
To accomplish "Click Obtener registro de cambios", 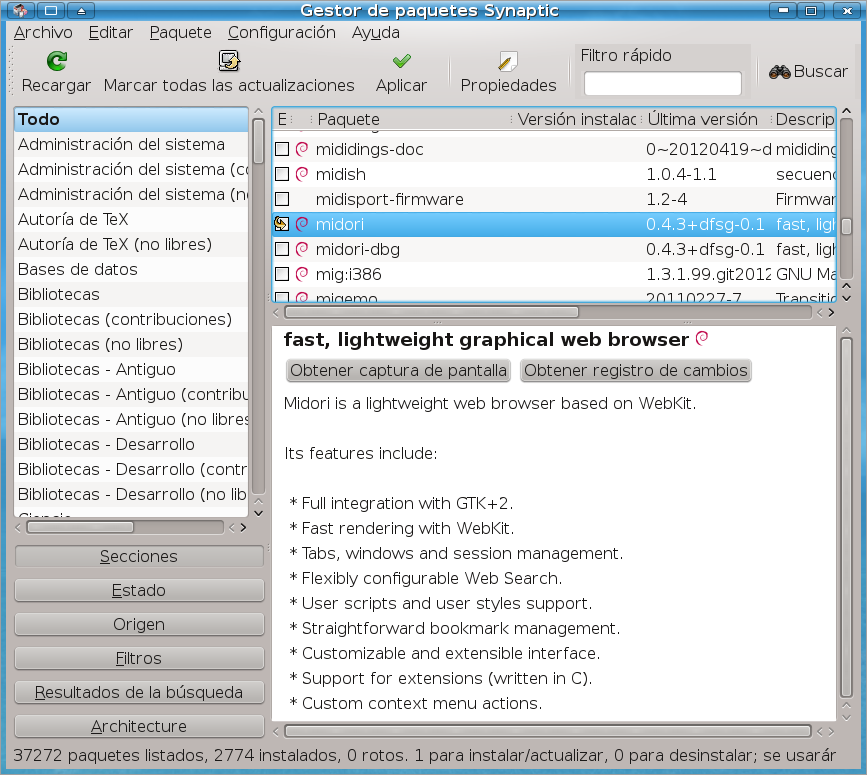I will 635,371.
